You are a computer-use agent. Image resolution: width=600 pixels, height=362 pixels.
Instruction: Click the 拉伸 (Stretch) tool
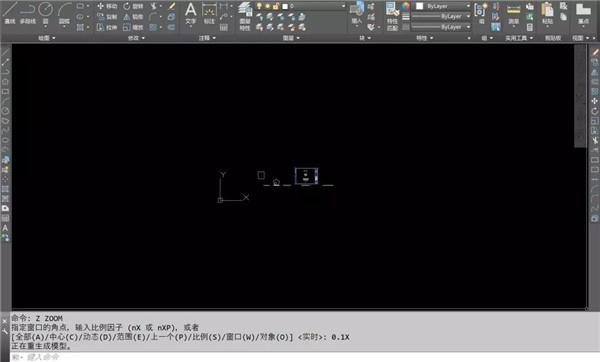point(108,28)
